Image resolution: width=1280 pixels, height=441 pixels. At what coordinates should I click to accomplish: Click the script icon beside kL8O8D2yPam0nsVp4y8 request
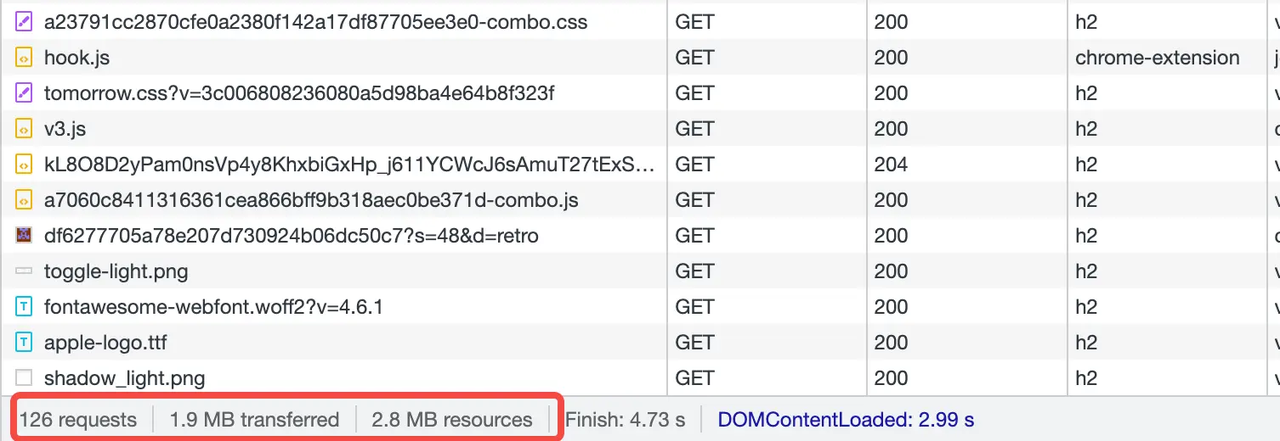tap(24, 164)
